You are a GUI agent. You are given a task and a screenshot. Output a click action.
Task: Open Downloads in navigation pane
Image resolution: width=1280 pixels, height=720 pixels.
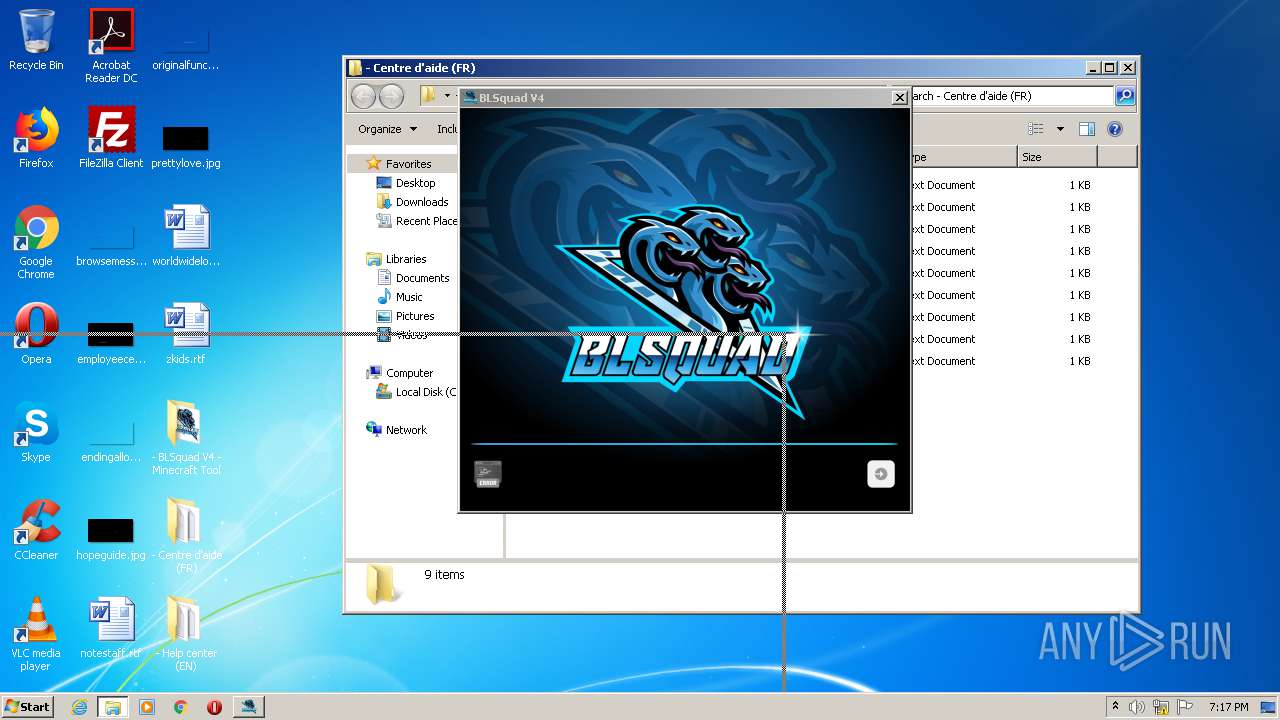coord(421,202)
